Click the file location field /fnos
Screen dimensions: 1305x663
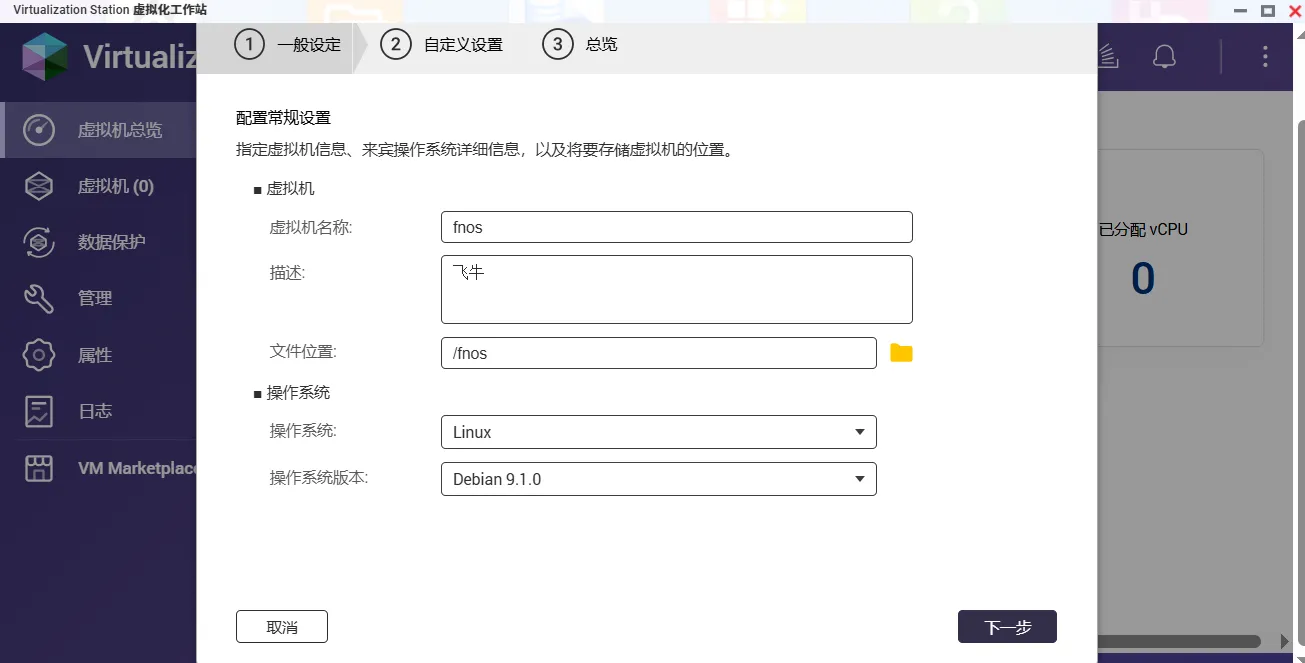click(x=658, y=353)
